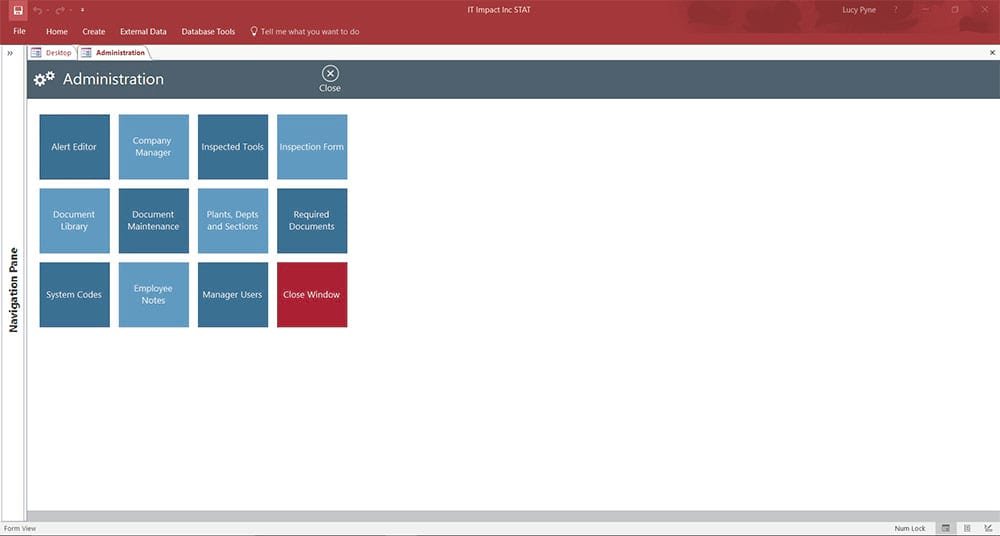The height and width of the screenshot is (536, 1000).
Task: Click the Save icon in title bar
Action: (18, 10)
